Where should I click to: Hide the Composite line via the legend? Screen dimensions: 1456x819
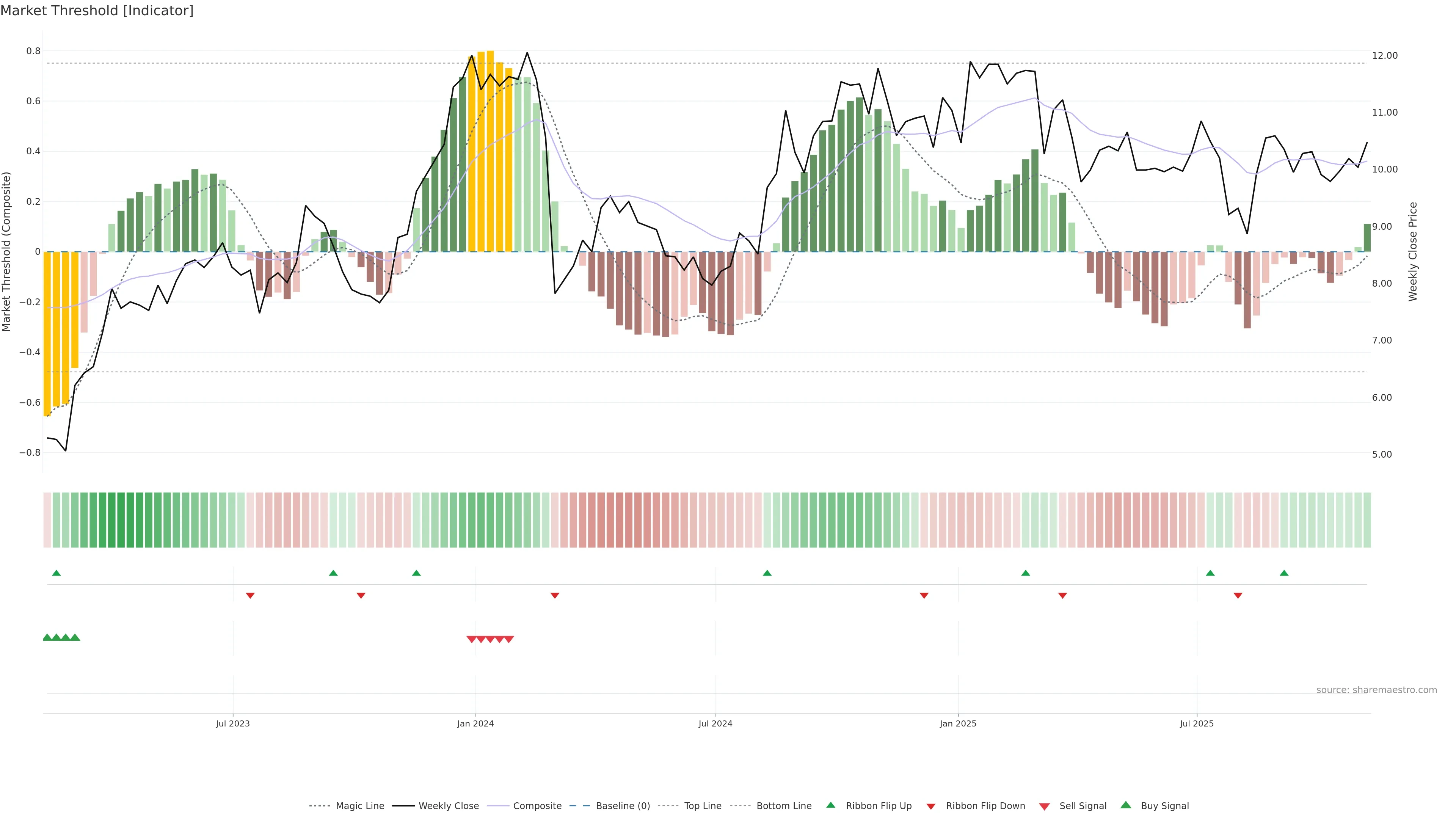(x=537, y=806)
